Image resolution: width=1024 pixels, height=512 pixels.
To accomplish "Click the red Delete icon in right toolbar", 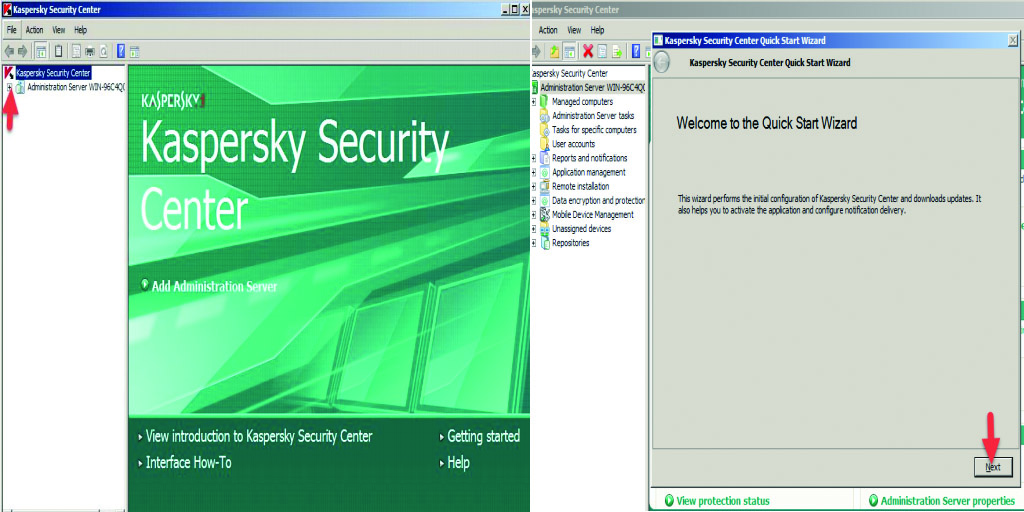I will 588,51.
